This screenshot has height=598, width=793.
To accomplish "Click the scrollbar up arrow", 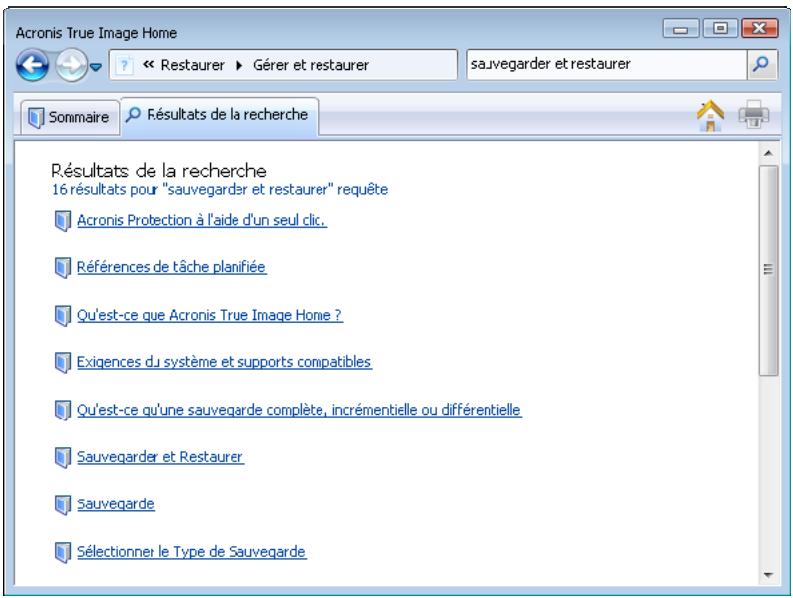I will [x=768, y=153].
